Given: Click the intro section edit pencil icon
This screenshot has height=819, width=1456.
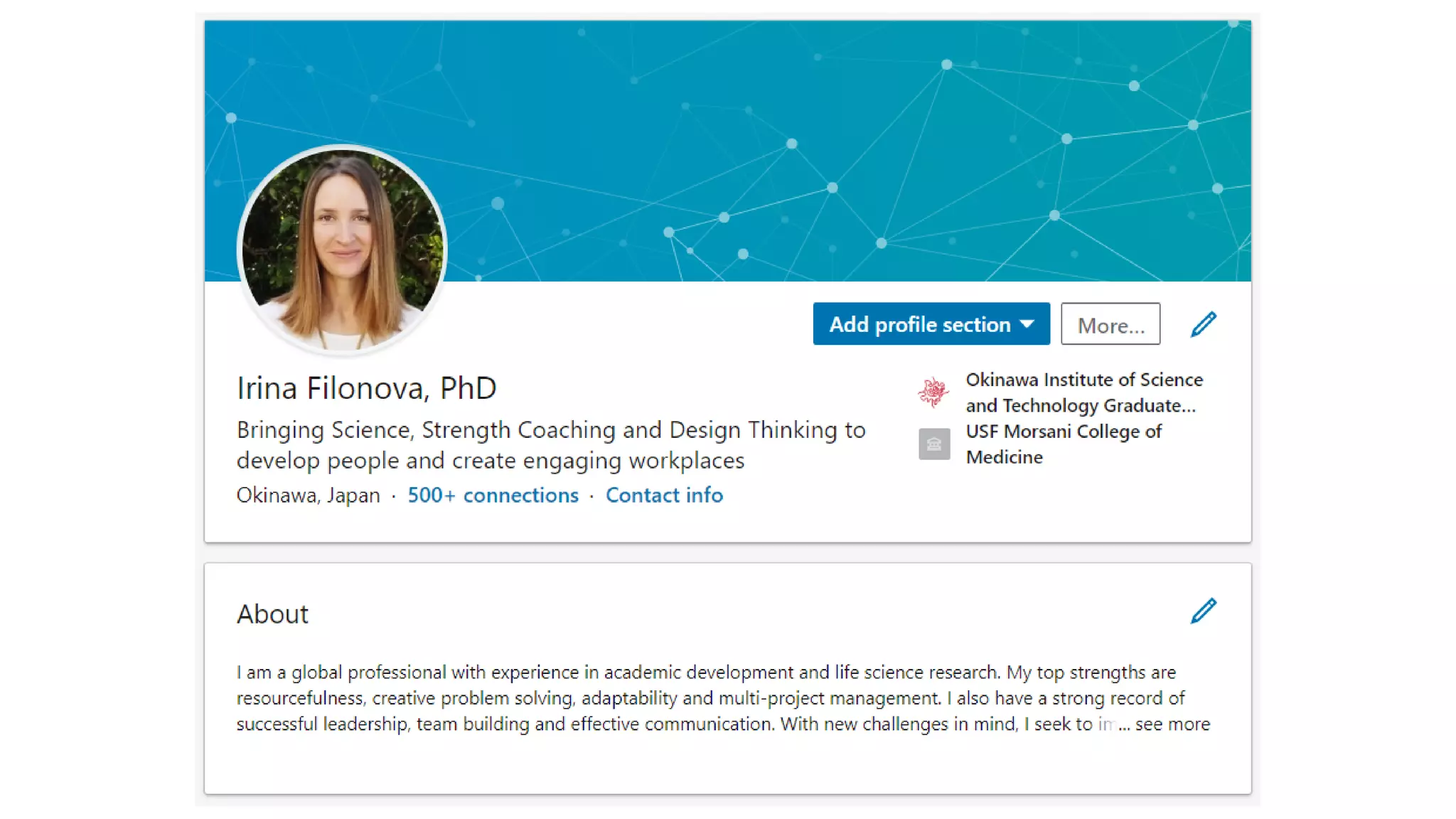Looking at the screenshot, I should (1203, 324).
